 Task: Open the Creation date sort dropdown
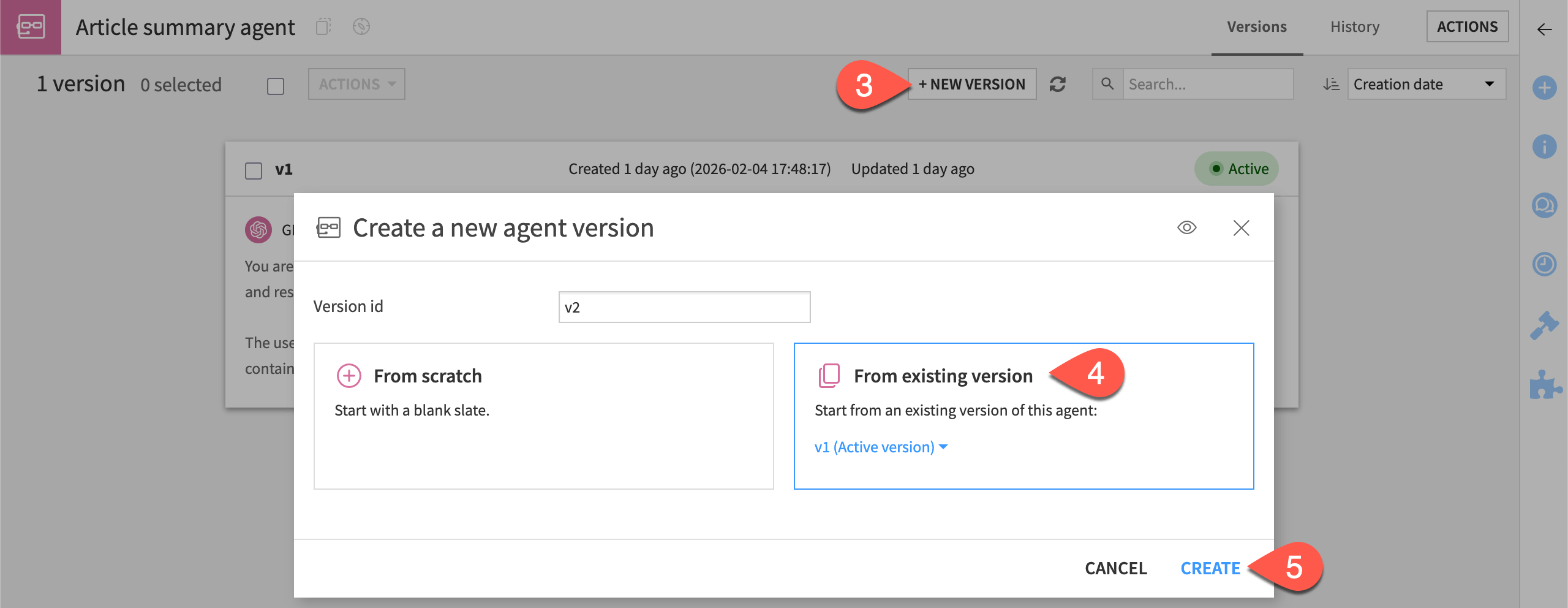click(1426, 84)
